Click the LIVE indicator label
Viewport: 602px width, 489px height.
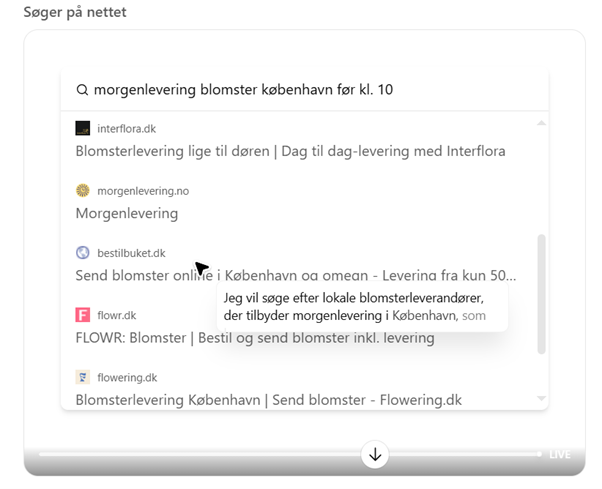[560, 455]
